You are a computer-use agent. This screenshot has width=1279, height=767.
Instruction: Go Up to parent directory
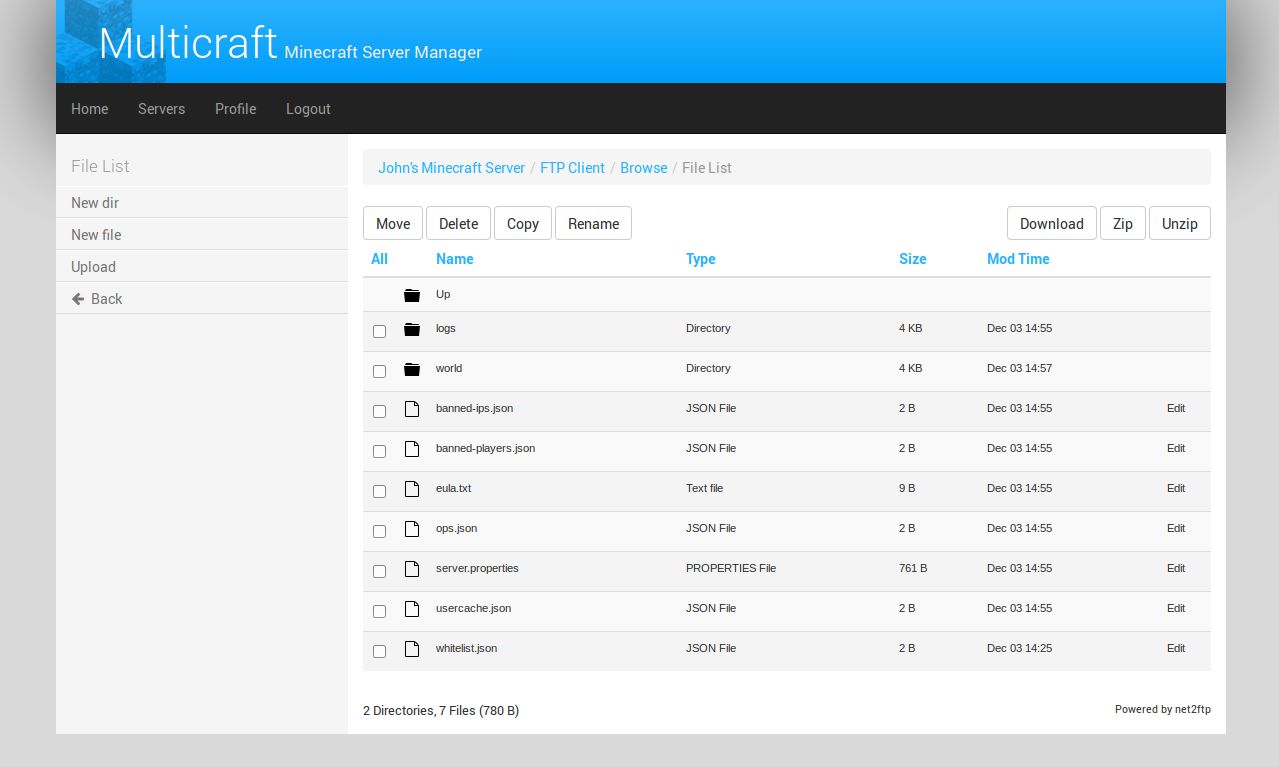[443, 294]
